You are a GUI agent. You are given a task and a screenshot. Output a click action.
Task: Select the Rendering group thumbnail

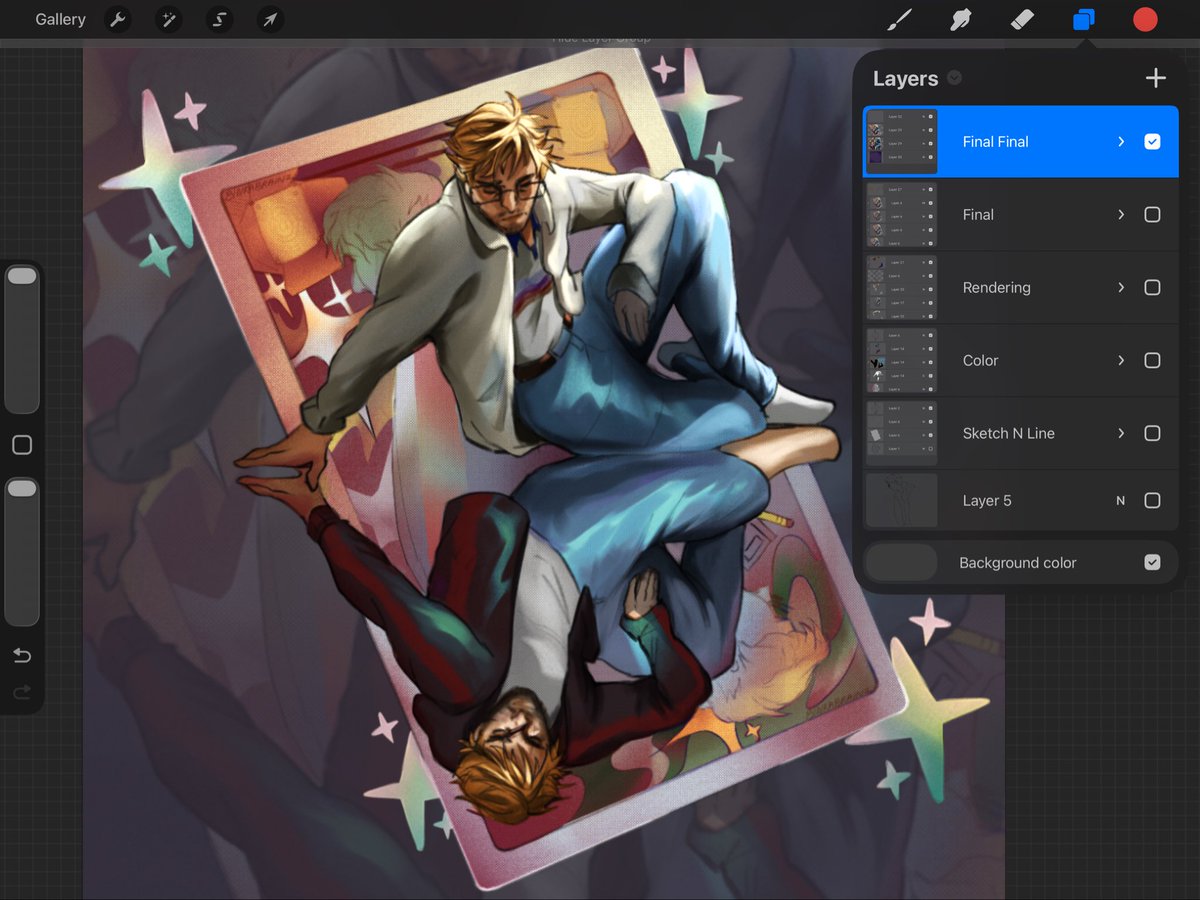tap(902, 287)
